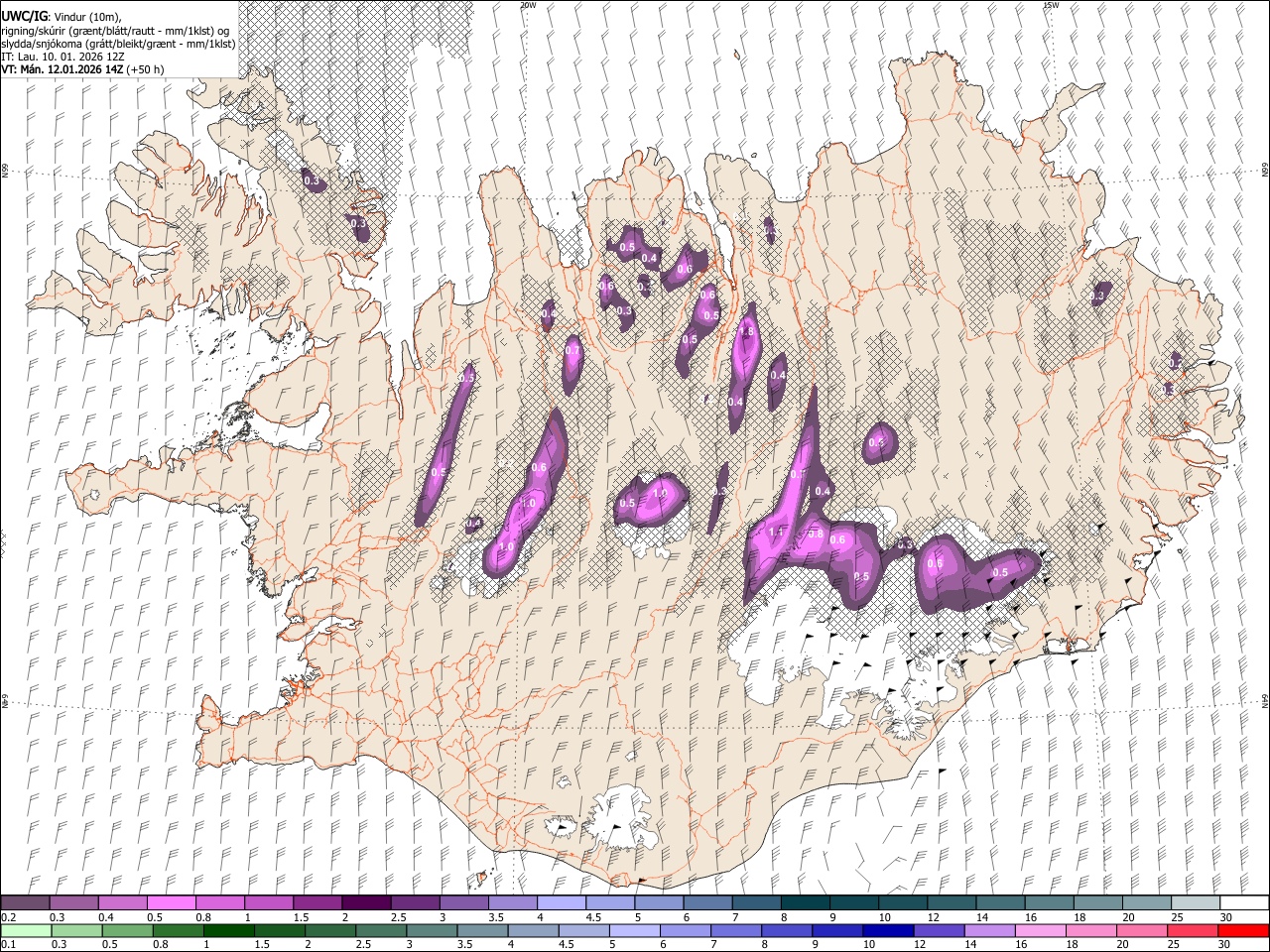The height and width of the screenshot is (952, 1270).
Task: Click the dark teal swatch labeled 8, upper row
Action: [x=806, y=903]
